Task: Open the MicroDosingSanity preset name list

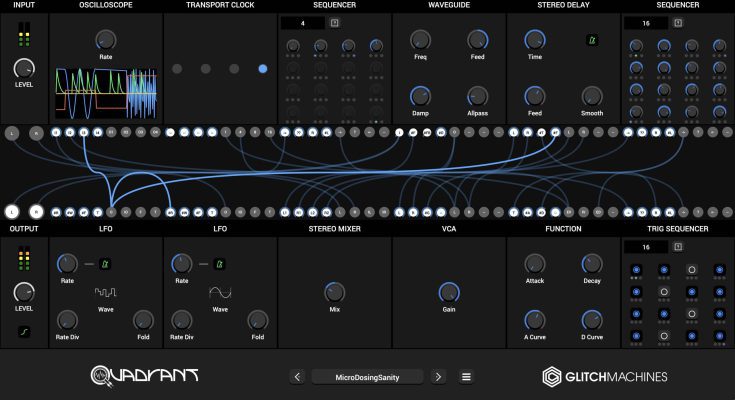Action: (367, 377)
